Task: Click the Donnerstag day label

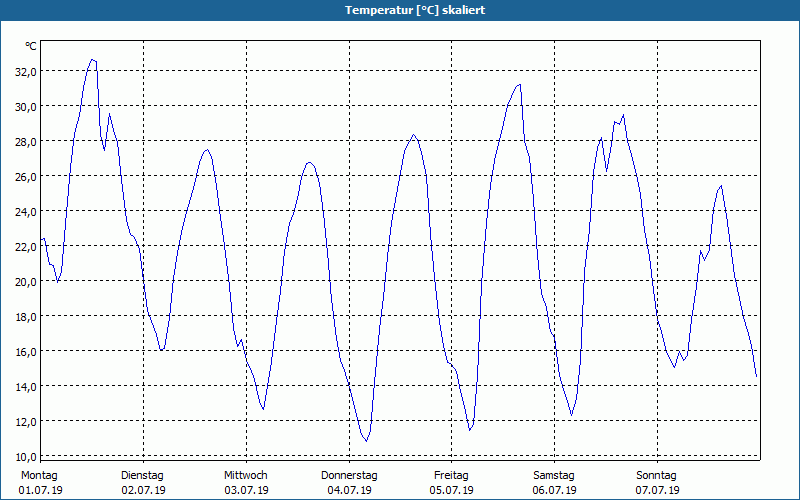Action: [x=349, y=476]
